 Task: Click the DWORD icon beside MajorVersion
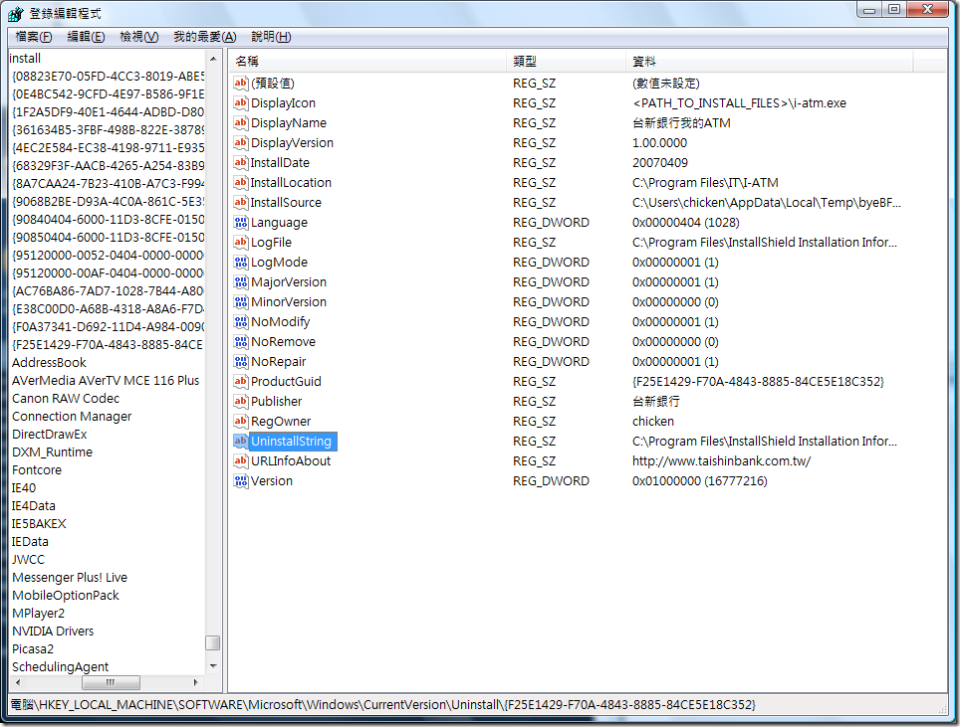pyautogui.click(x=239, y=281)
